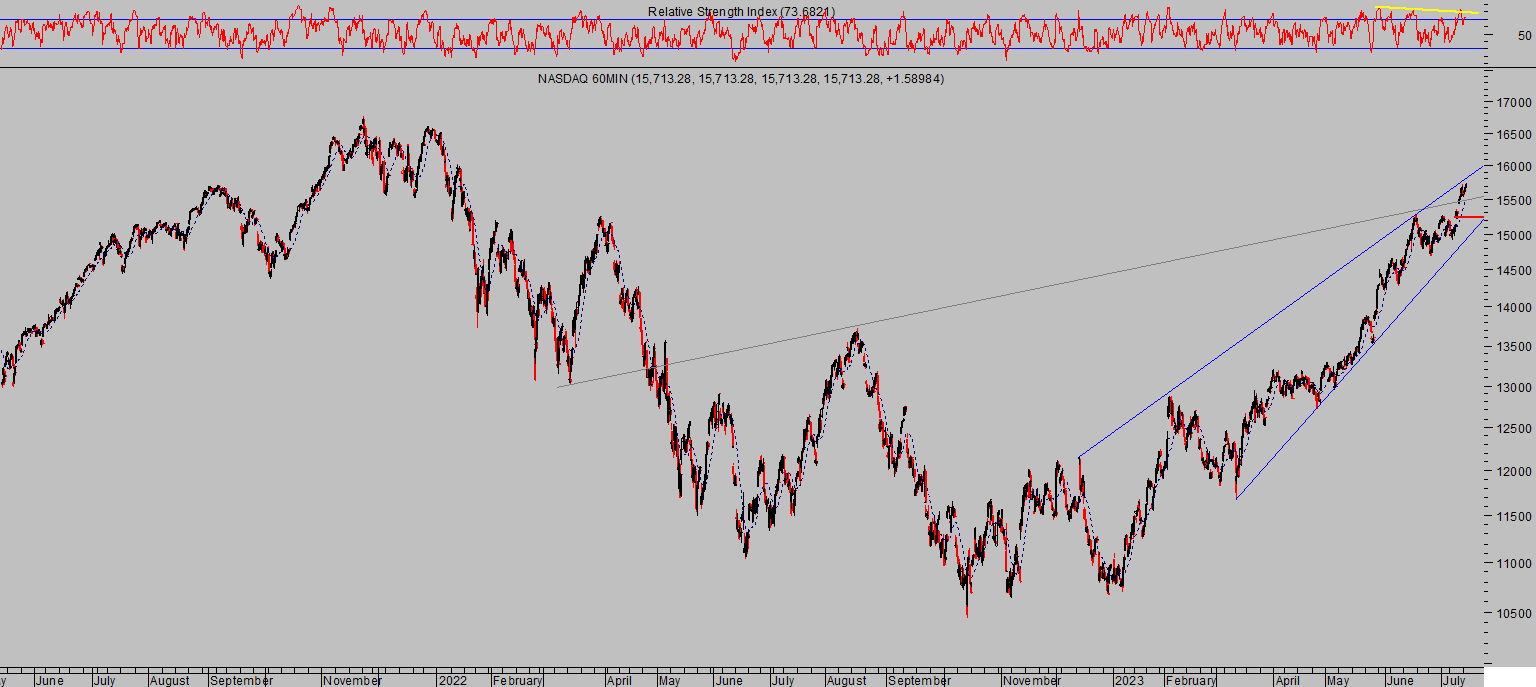This screenshot has width=1536, height=687.
Task: Click the chart's highest price peak
Action: coord(363,120)
